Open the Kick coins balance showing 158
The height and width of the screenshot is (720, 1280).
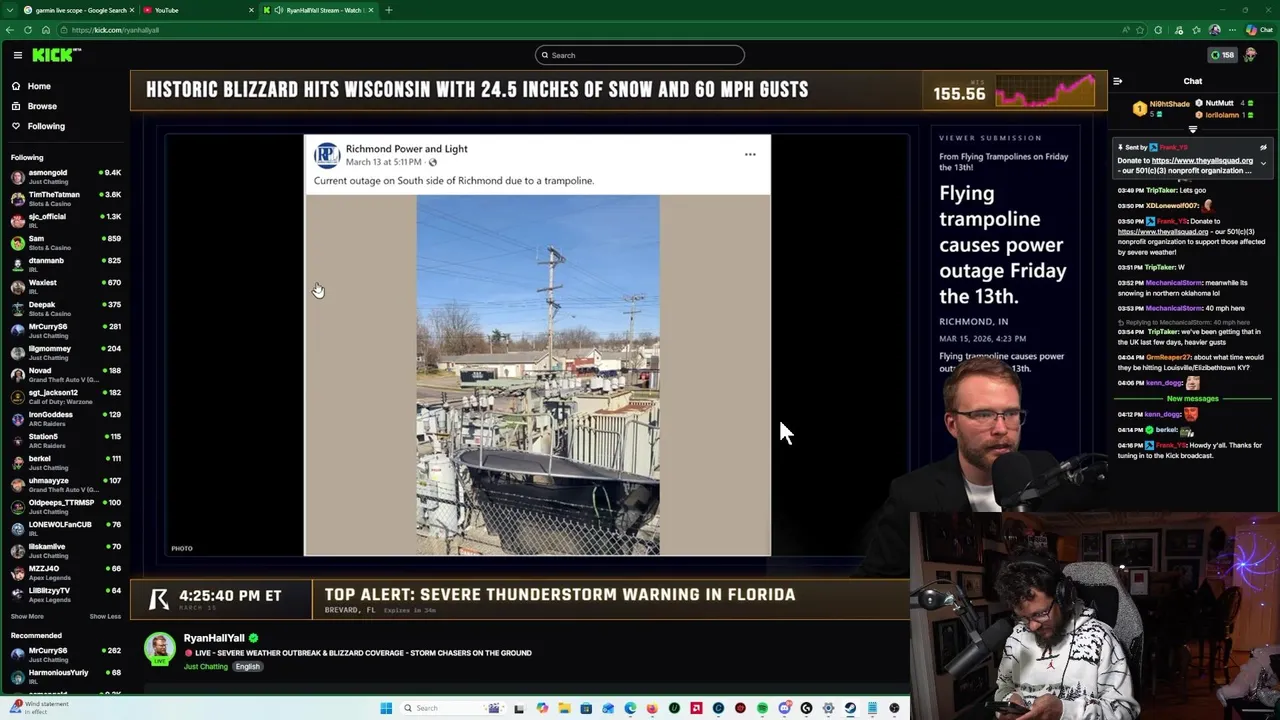(1222, 55)
